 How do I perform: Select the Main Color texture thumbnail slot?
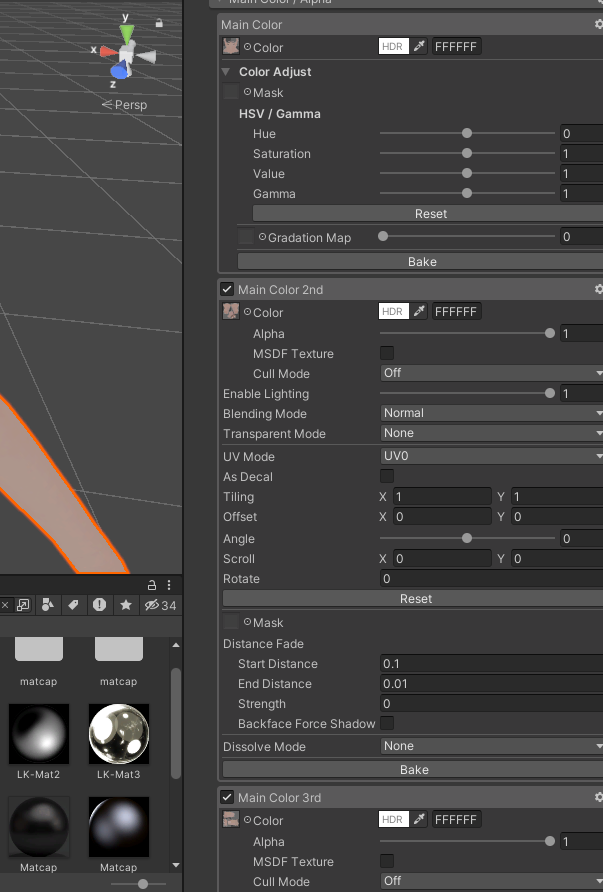pyautogui.click(x=230, y=47)
